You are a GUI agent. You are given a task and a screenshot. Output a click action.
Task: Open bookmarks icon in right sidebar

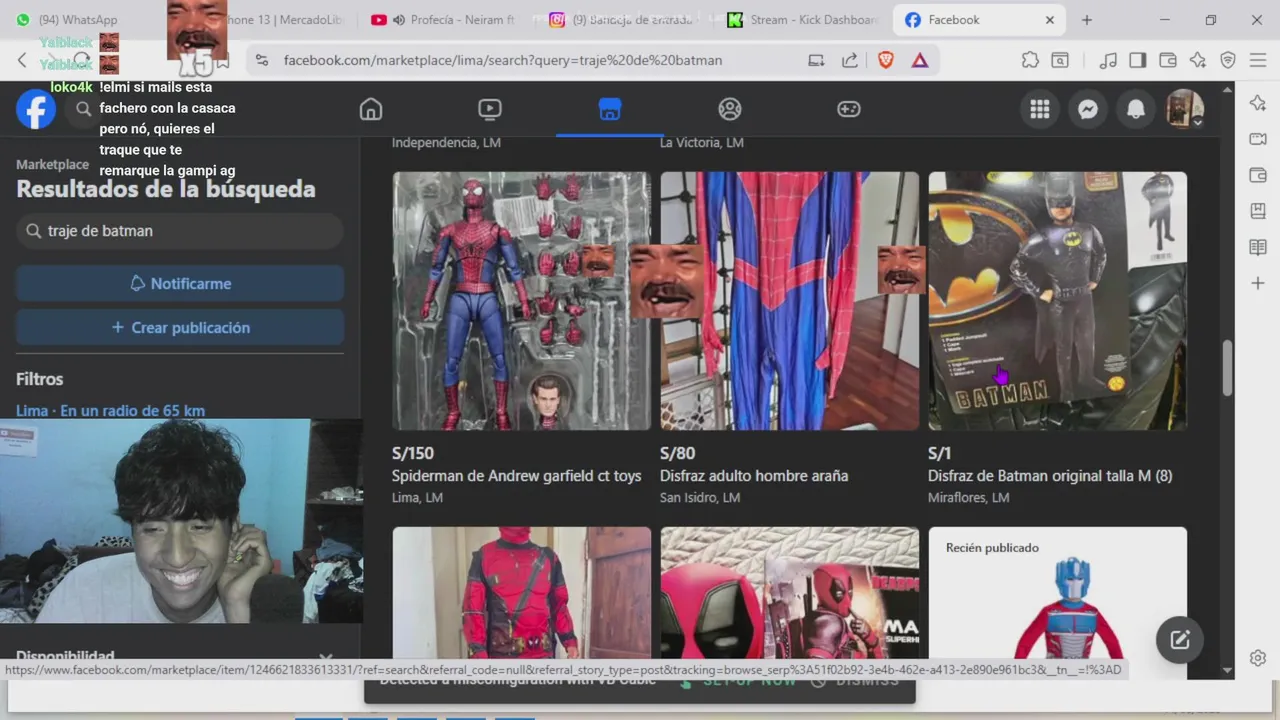pos(1258,211)
